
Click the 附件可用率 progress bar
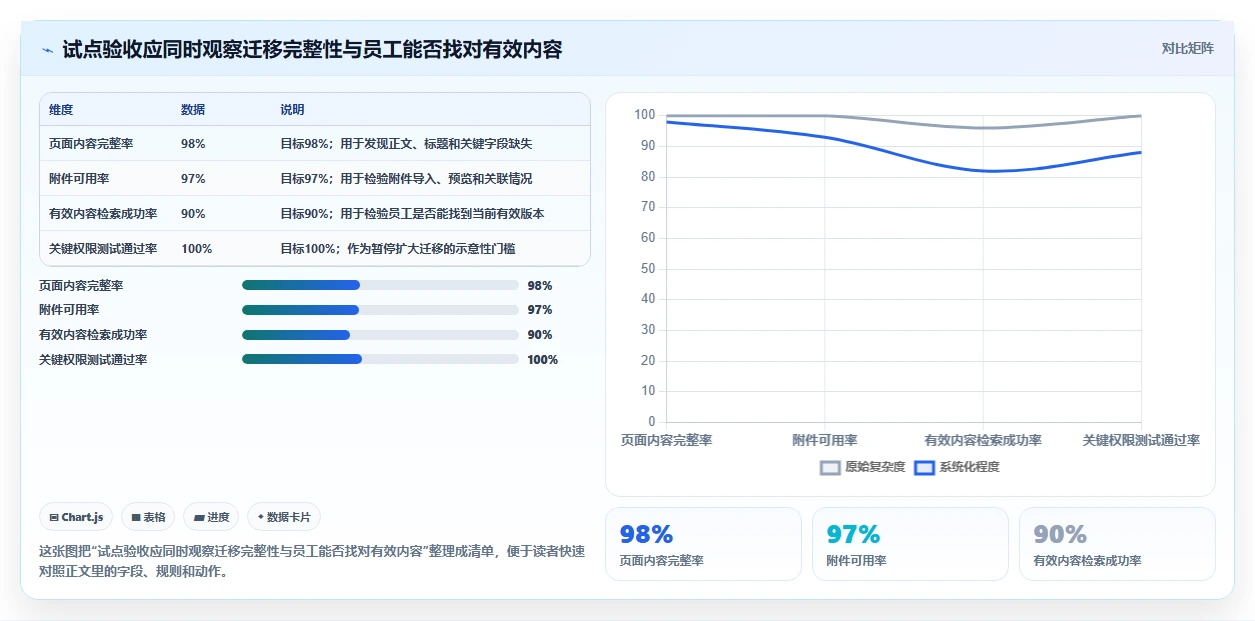point(380,310)
